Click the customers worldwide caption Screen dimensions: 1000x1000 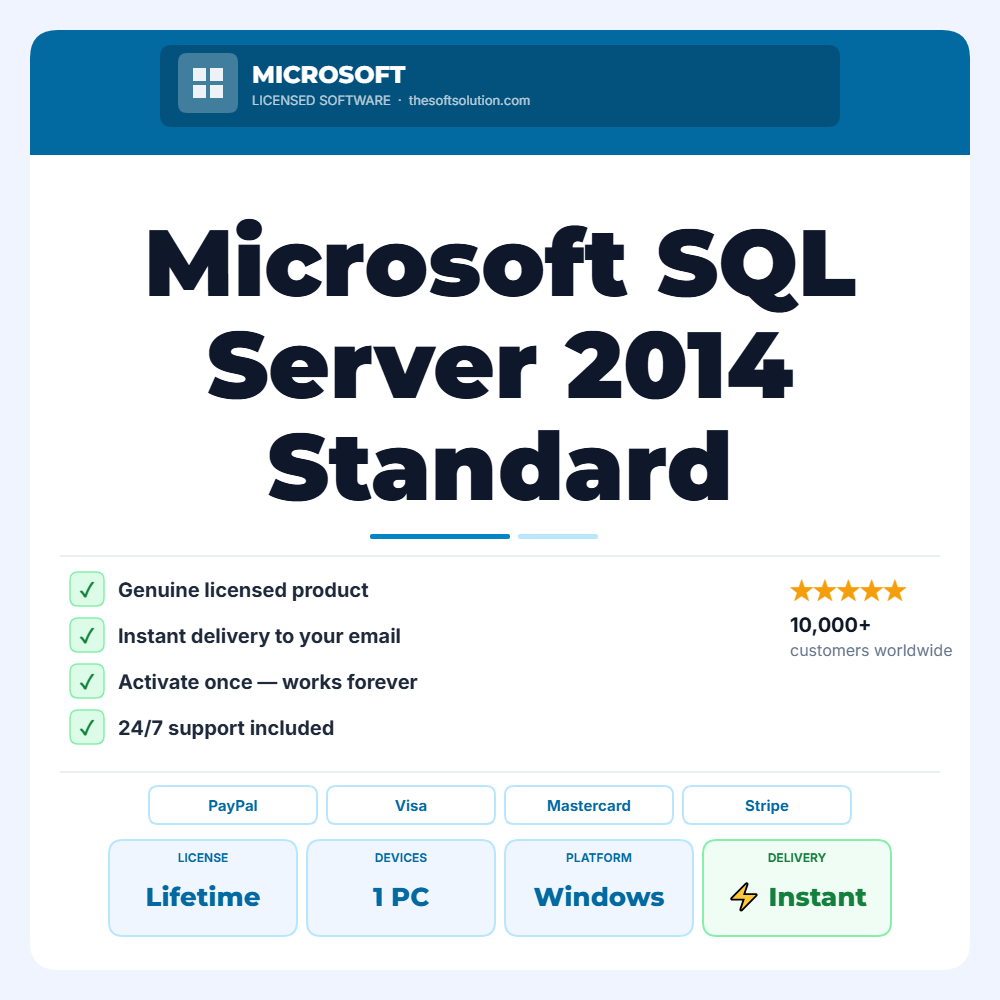(871, 651)
